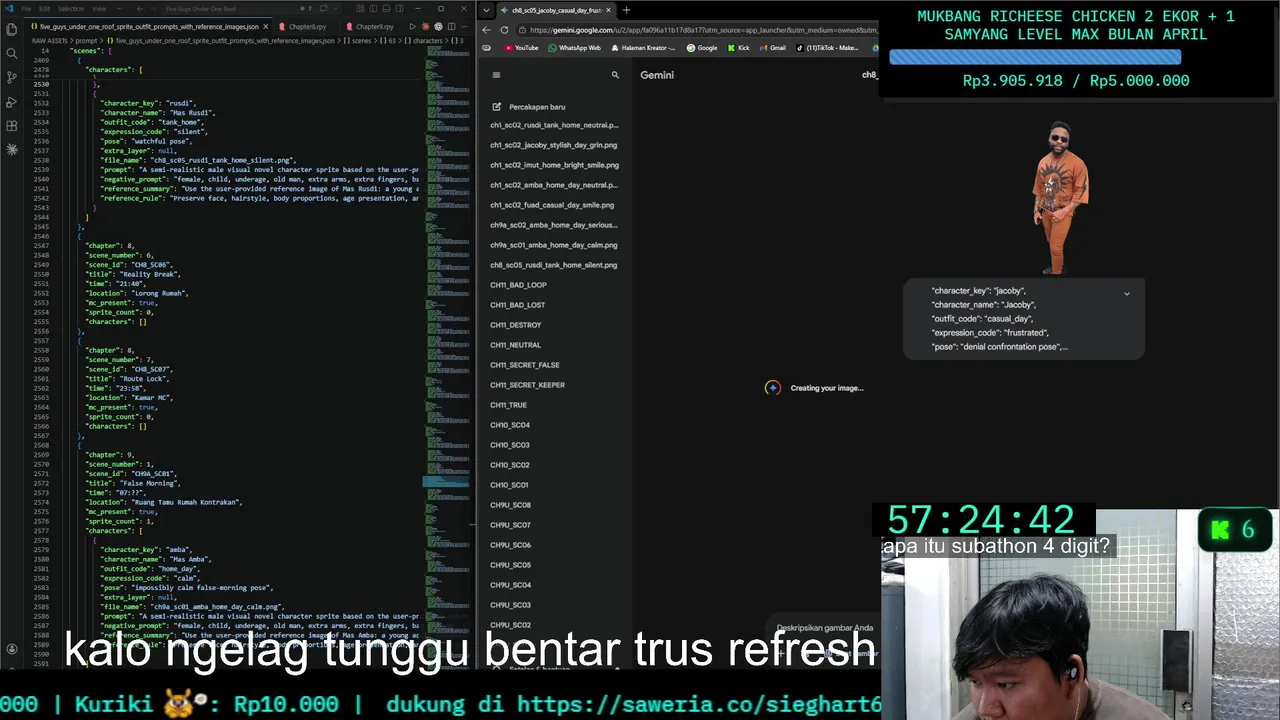The width and height of the screenshot is (1280, 720).
Task: Select the ch8_sc05_jacoby browser tab
Action: point(555,10)
